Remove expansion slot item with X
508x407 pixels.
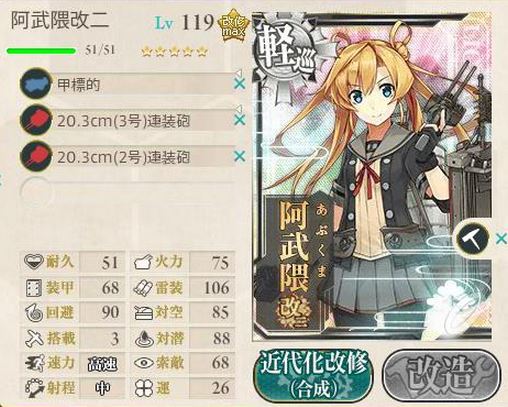coord(501,239)
